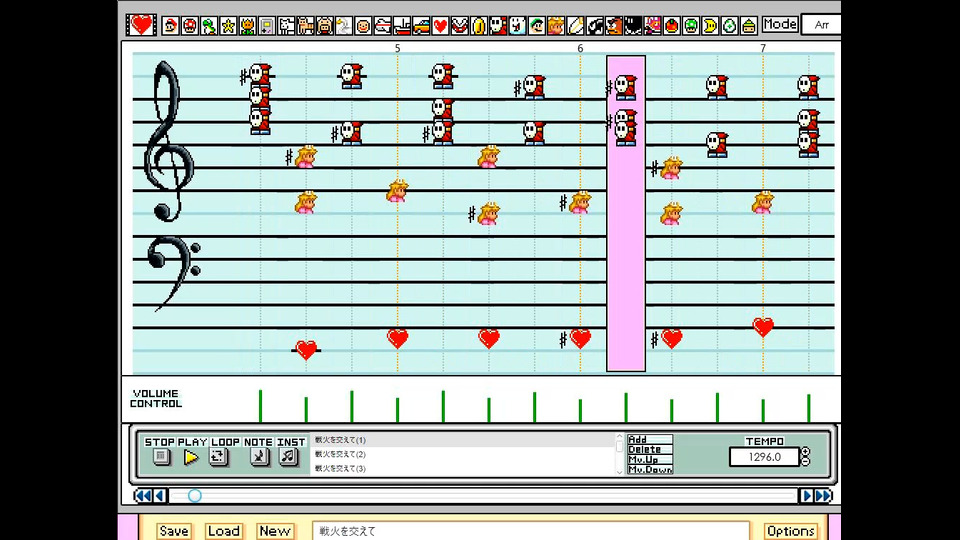This screenshot has width=960, height=540.
Task: Click the song list scroll-up arrow
Action: [619, 437]
